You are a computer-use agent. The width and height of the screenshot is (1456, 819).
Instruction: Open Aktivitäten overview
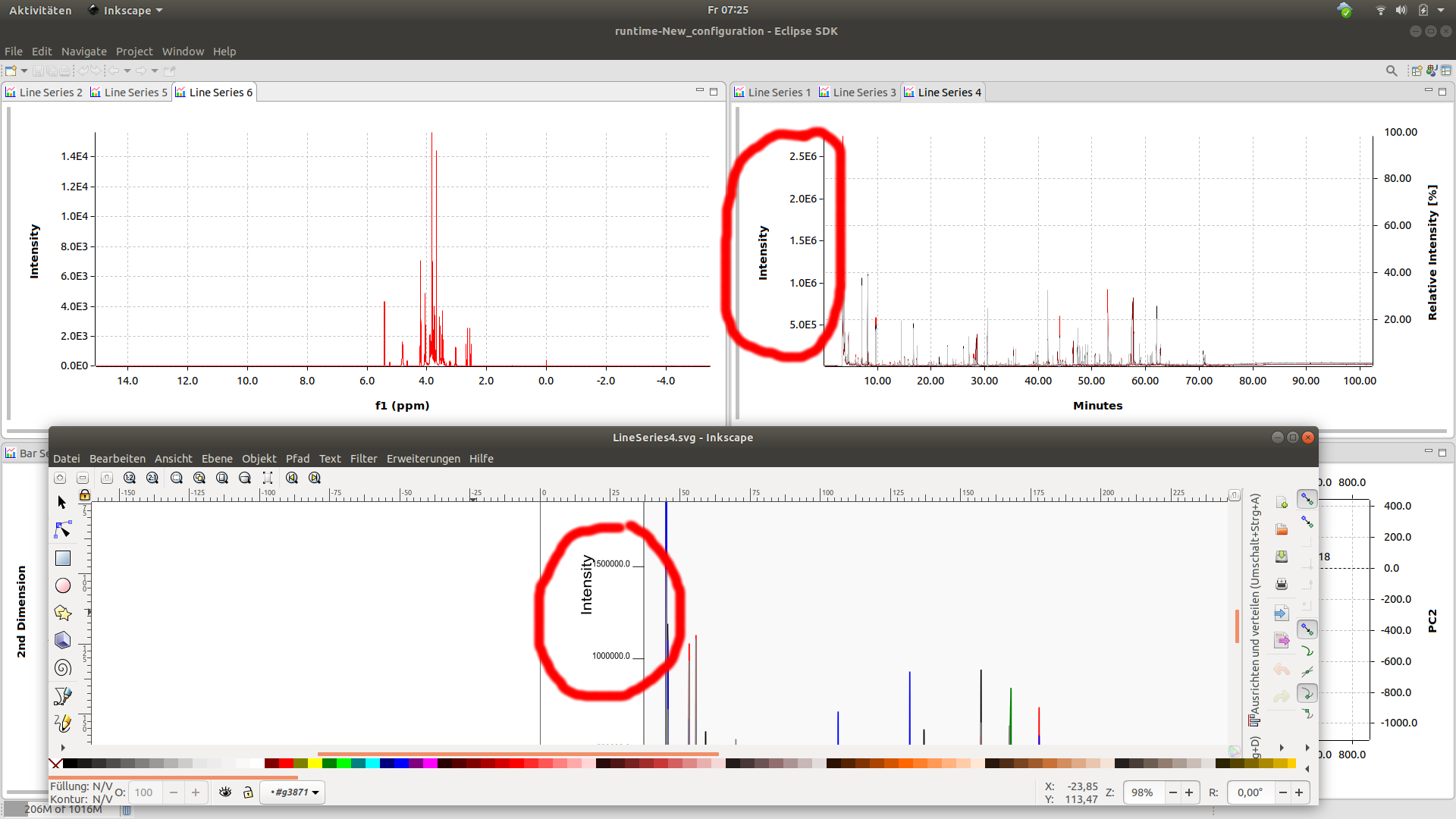pos(40,10)
